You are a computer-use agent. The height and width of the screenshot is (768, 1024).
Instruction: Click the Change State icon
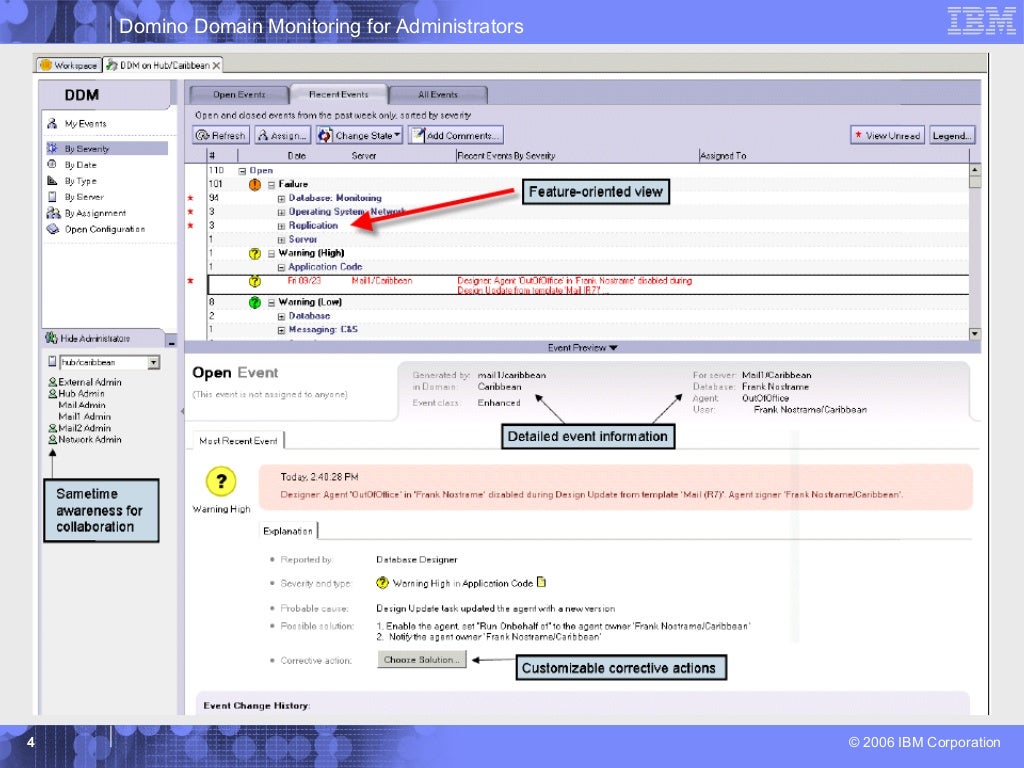coord(325,135)
